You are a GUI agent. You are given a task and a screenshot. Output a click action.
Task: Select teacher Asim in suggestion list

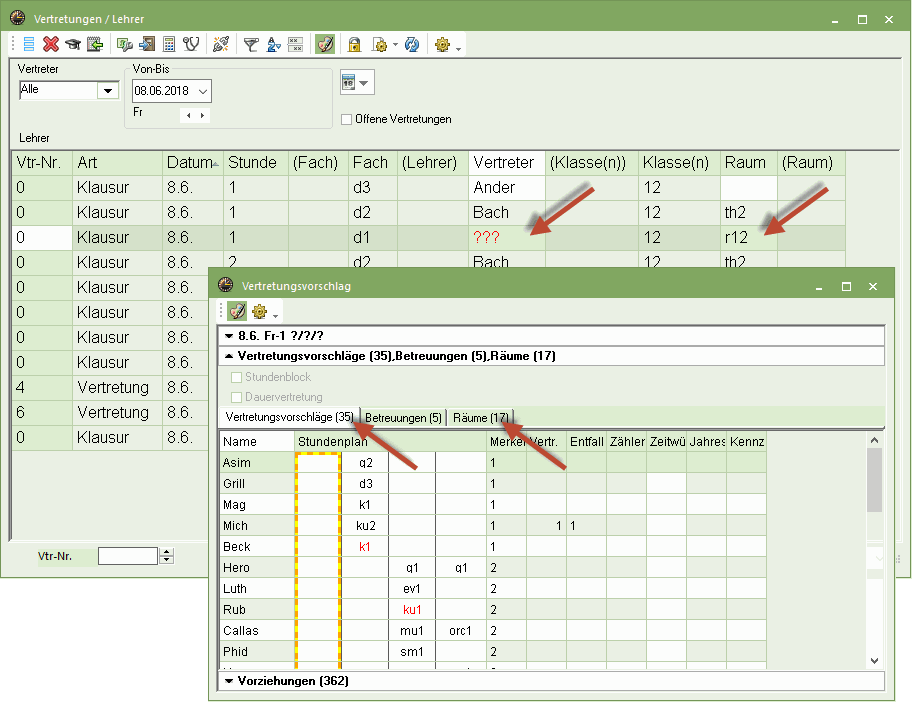[257, 462]
